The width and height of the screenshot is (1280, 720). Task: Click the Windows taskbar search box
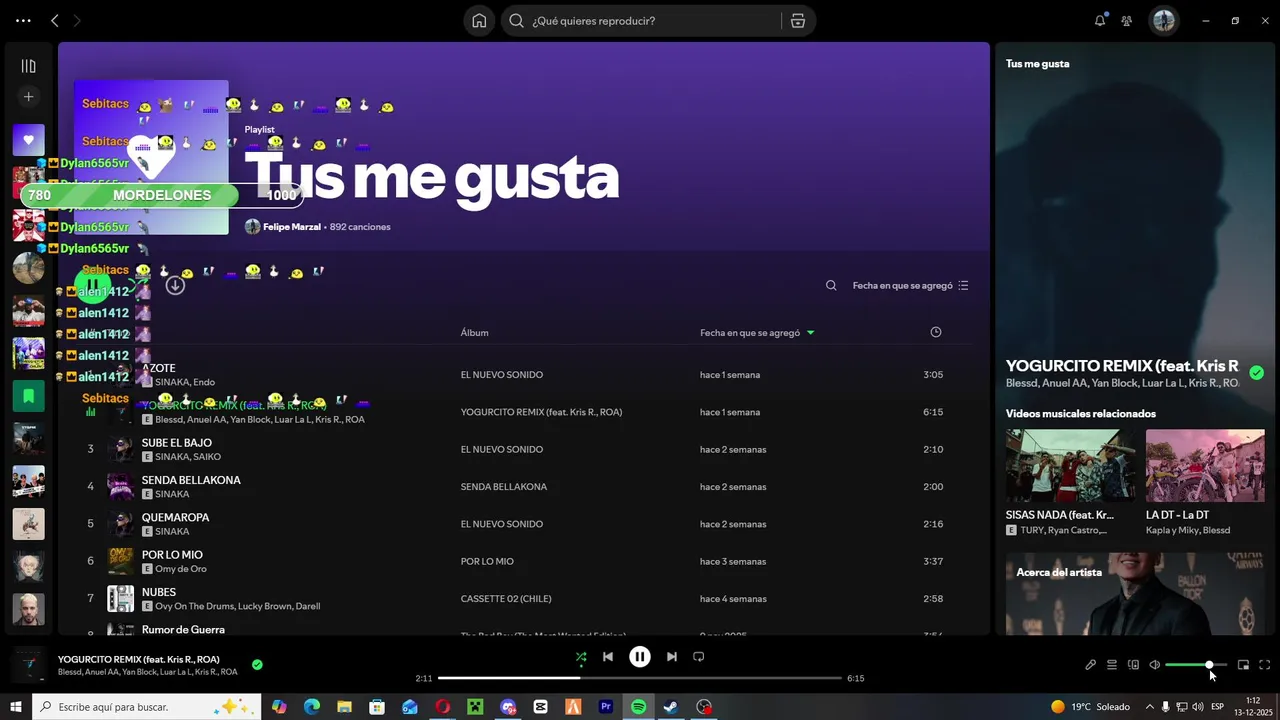point(146,707)
